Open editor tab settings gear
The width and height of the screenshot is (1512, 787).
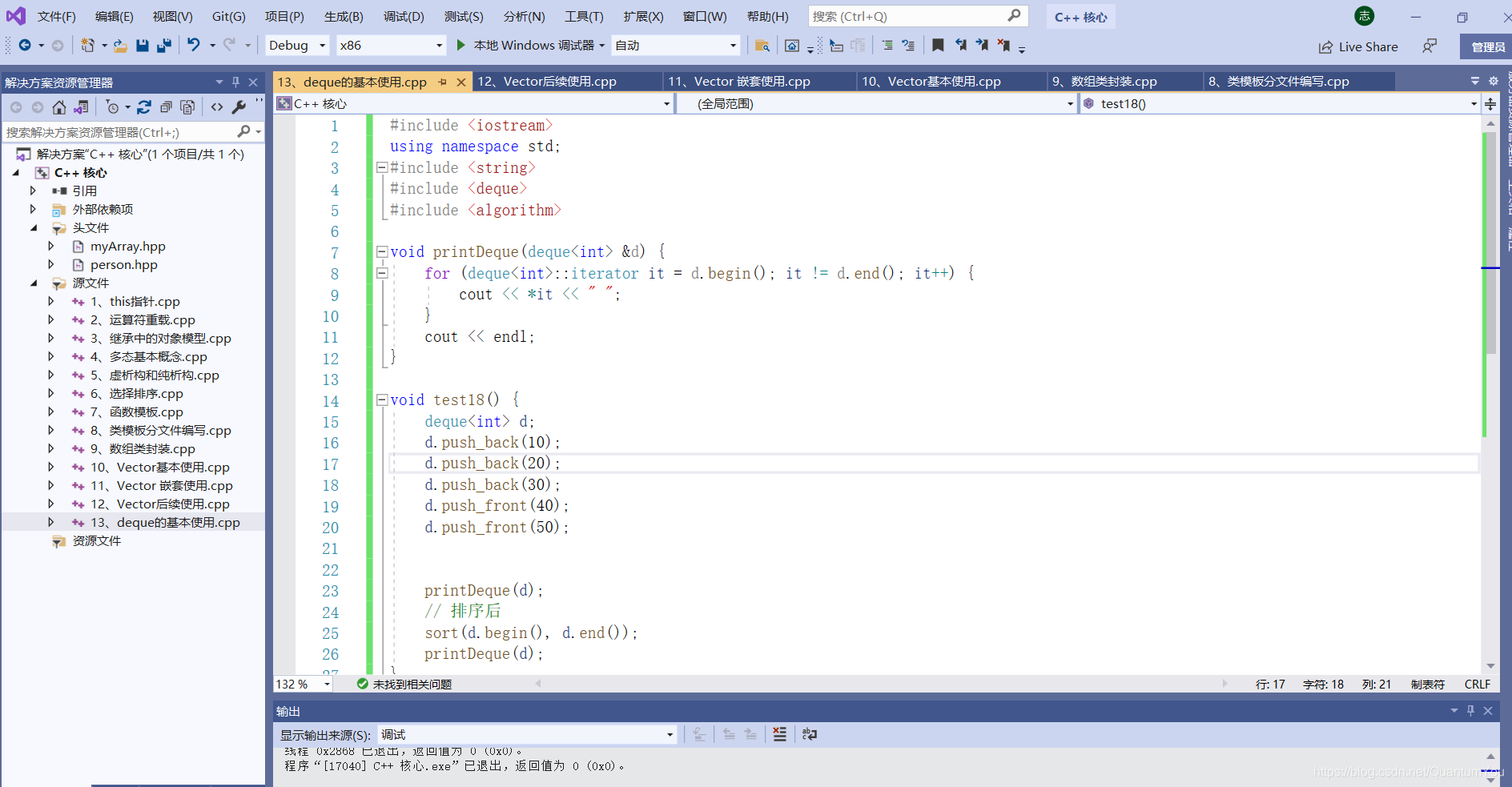(1494, 81)
